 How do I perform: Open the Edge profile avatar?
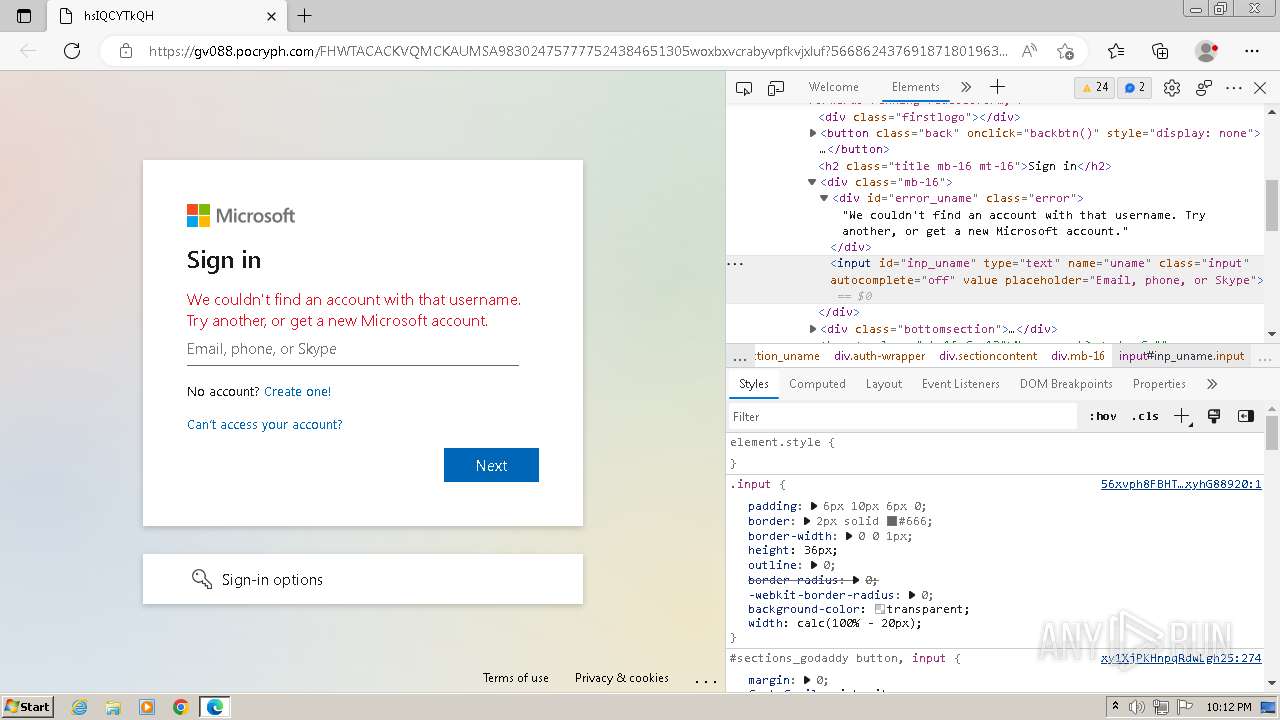pos(1206,51)
